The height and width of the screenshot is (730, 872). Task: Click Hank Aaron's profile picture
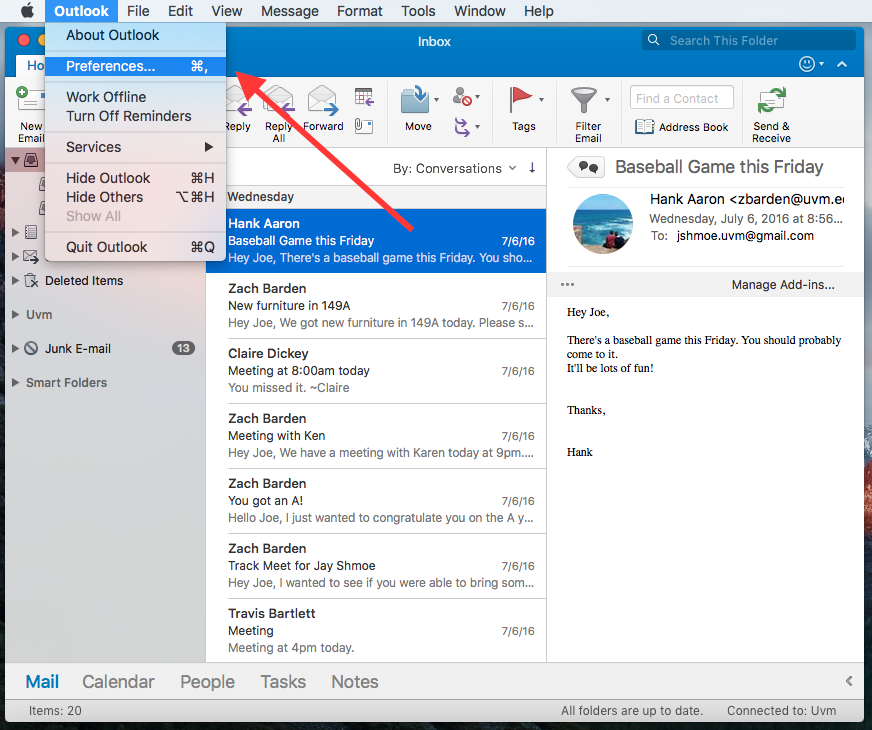click(x=603, y=224)
